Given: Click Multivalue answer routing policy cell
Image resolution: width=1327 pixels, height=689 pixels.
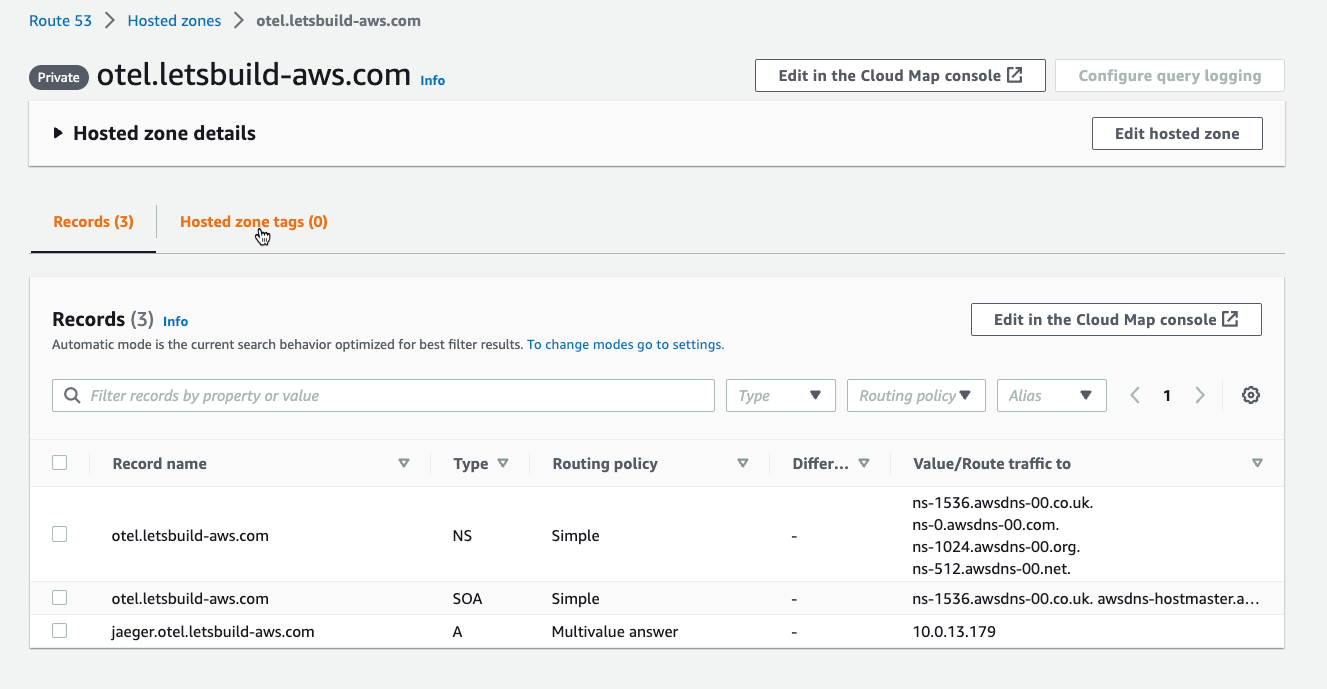Looking at the screenshot, I should pyautogui.click(x=615, y=631).
